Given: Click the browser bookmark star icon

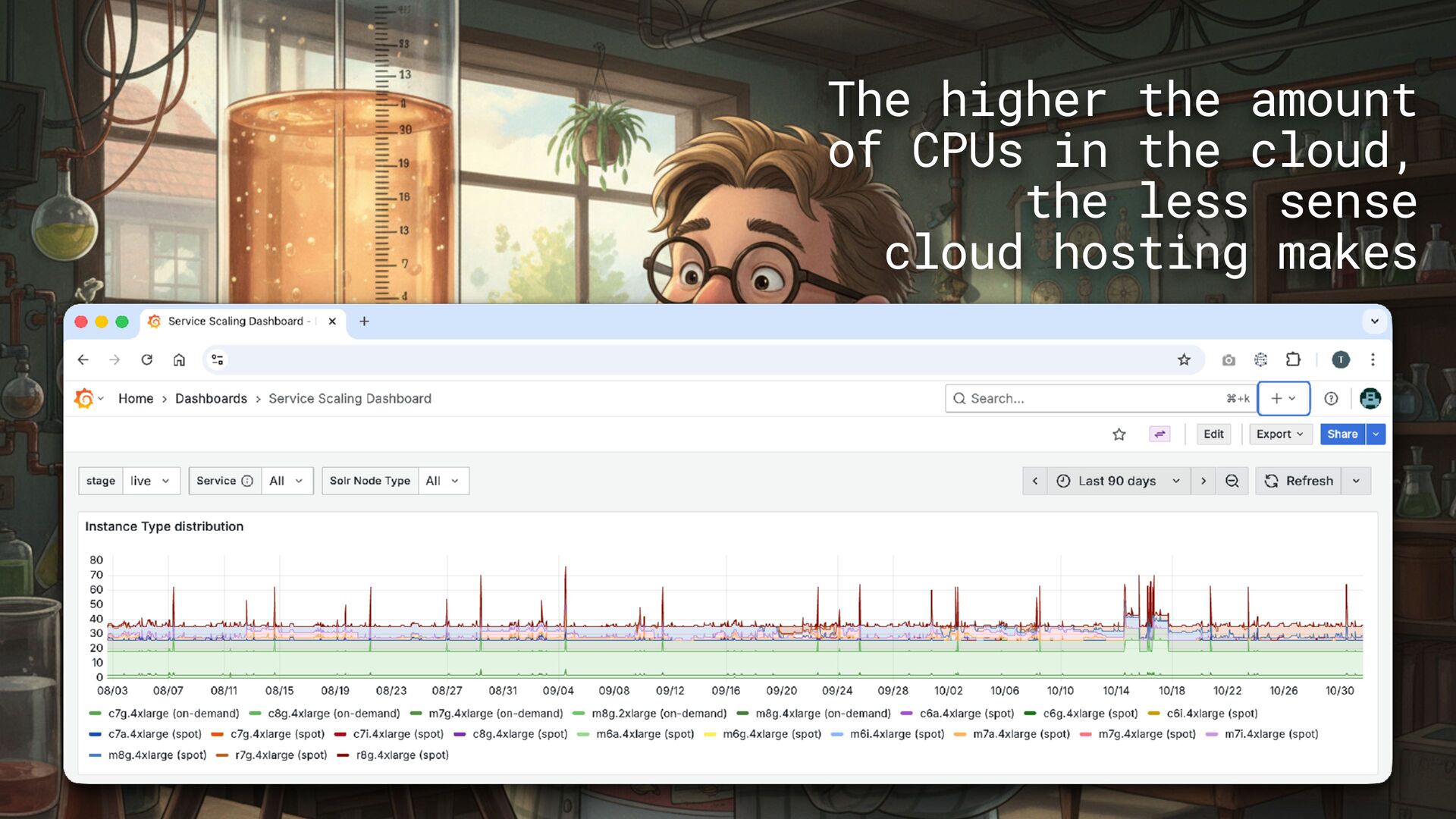Looking at the screenshot, I should tap(1184, 359).
